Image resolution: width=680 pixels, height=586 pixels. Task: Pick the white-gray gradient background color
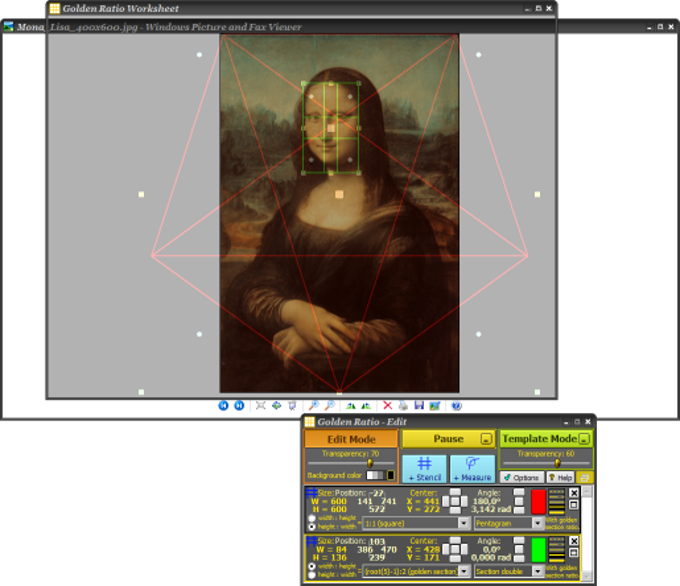376,475
